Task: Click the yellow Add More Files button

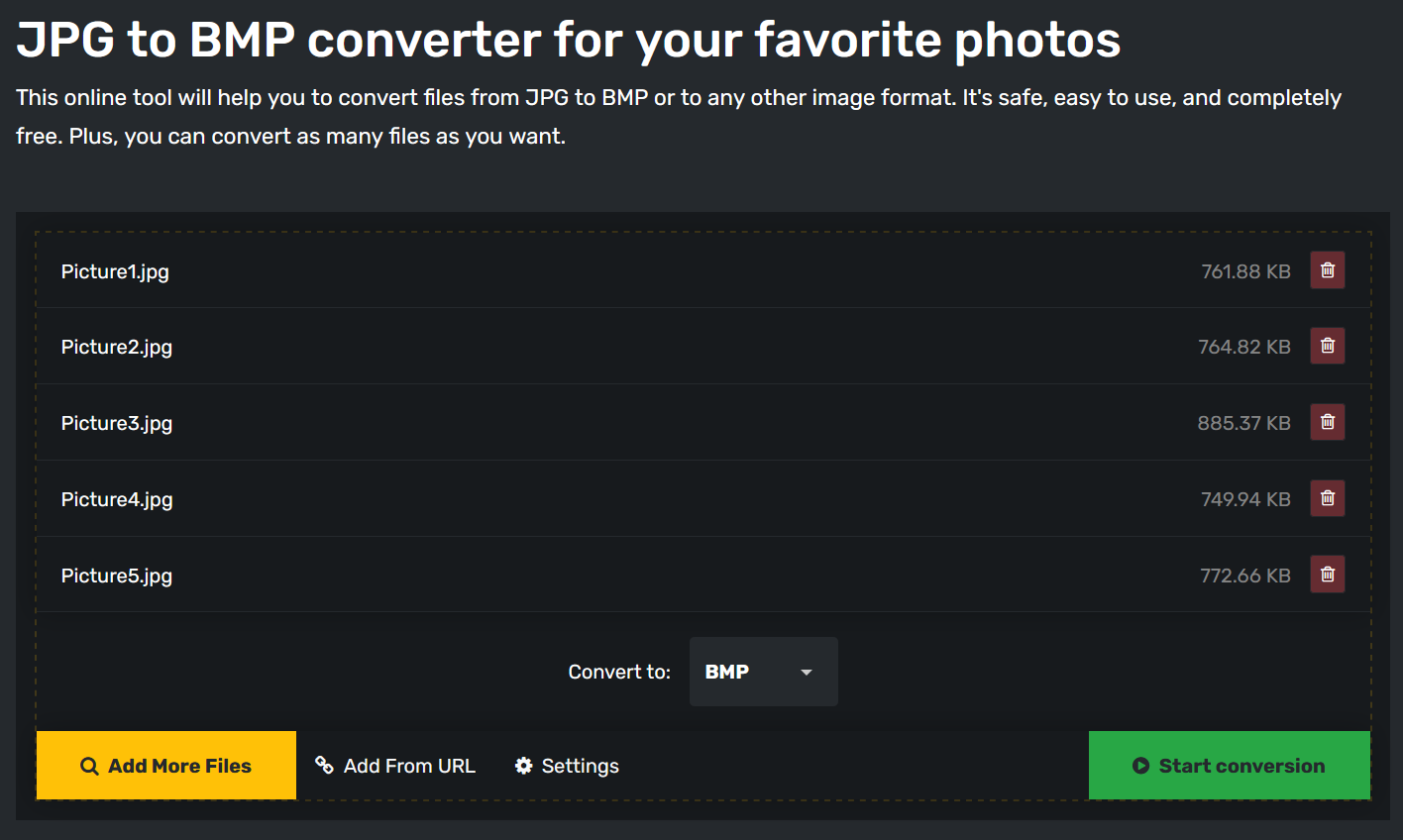Action: (166, 766)
